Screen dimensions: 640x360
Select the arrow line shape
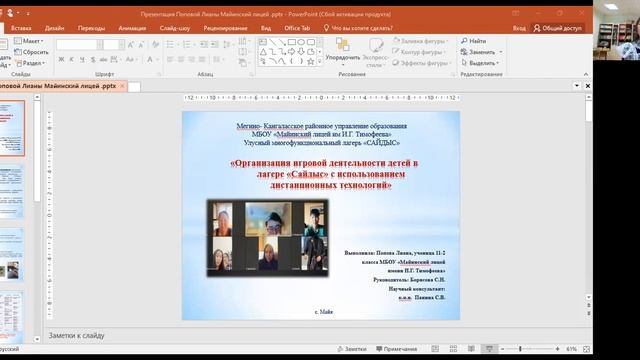[282, 42]
